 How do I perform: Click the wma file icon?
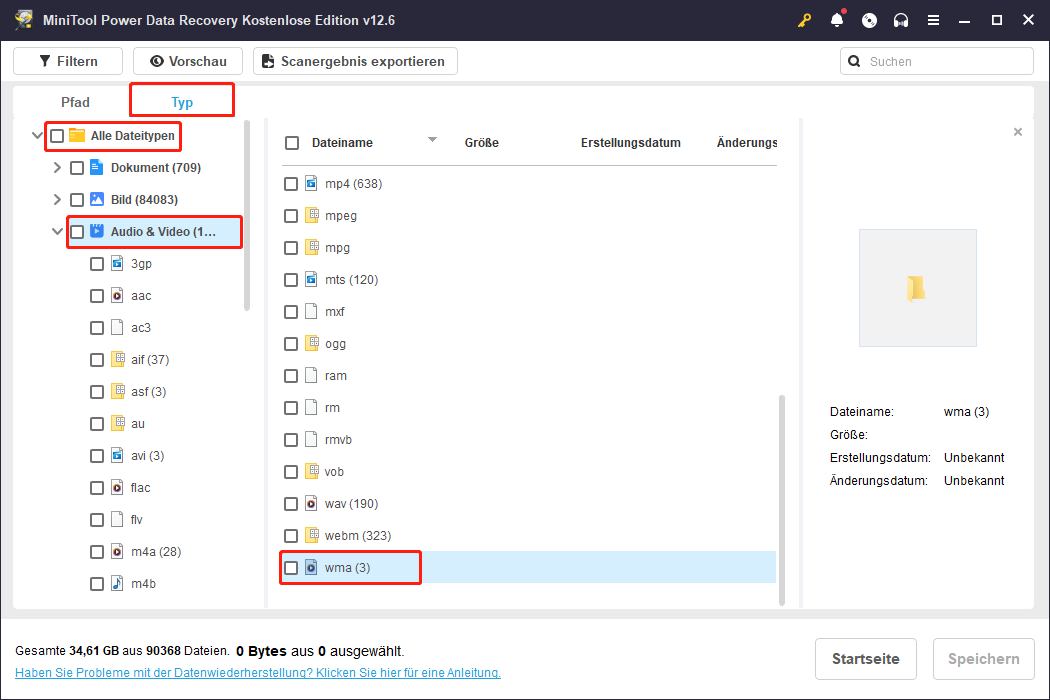[311, 568]
